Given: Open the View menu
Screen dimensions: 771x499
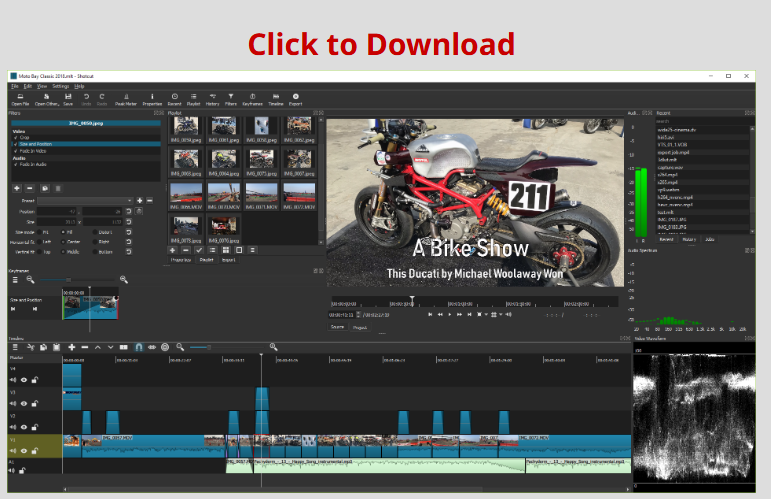Looking at the screenshot, I should (42, 86).
